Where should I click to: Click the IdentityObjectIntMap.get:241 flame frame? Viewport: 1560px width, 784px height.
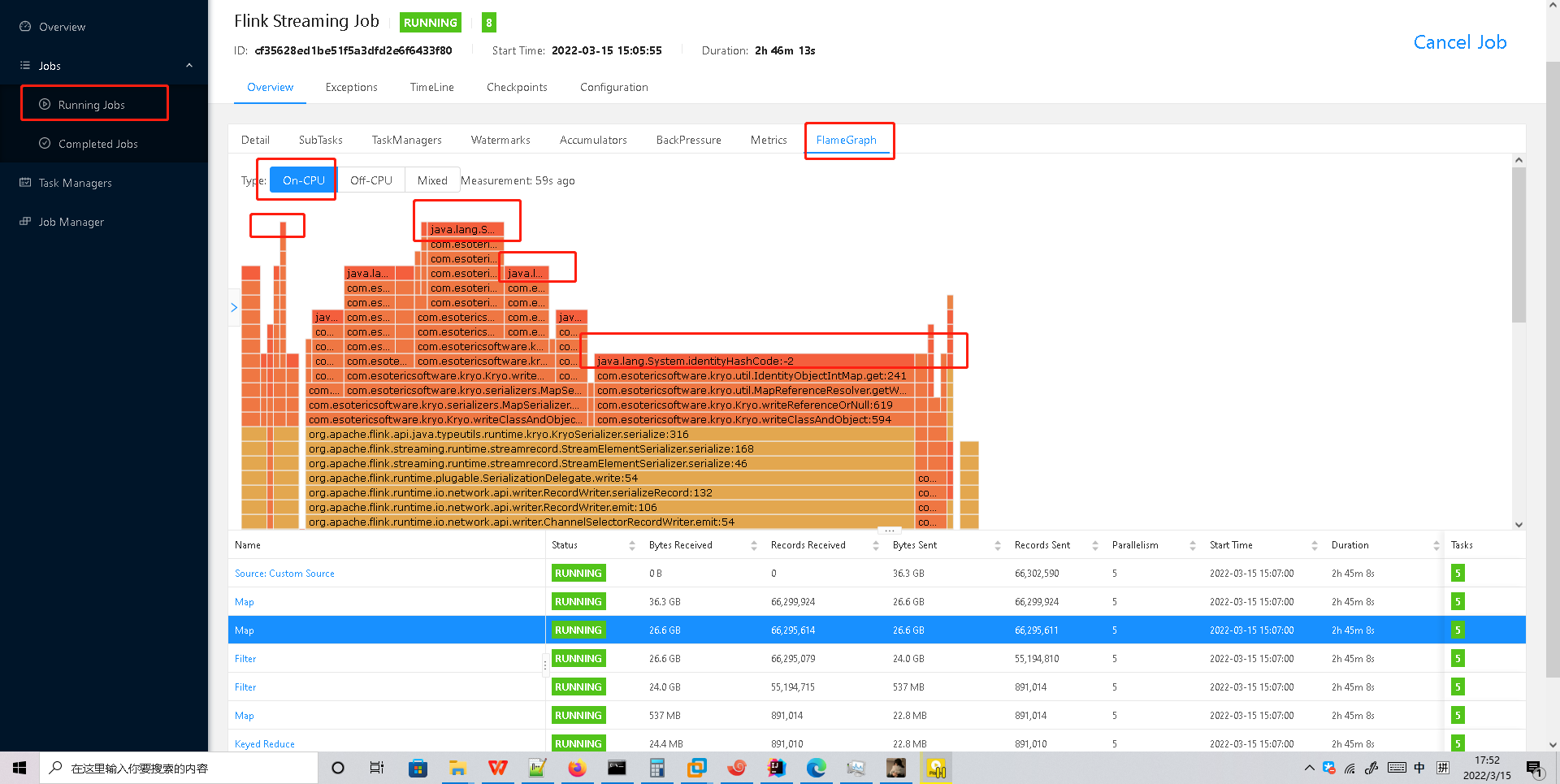[x=756, y=375]
